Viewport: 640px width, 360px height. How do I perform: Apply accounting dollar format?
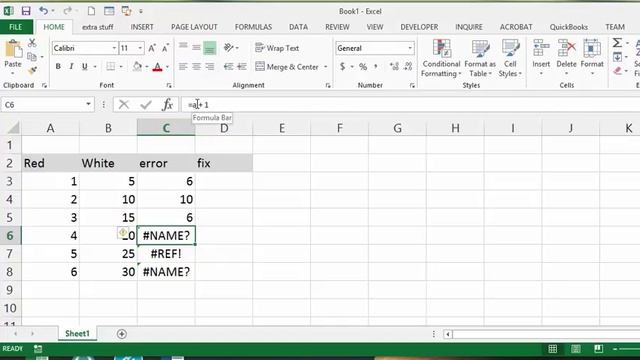pyautogui.click(x=342, y=67)
